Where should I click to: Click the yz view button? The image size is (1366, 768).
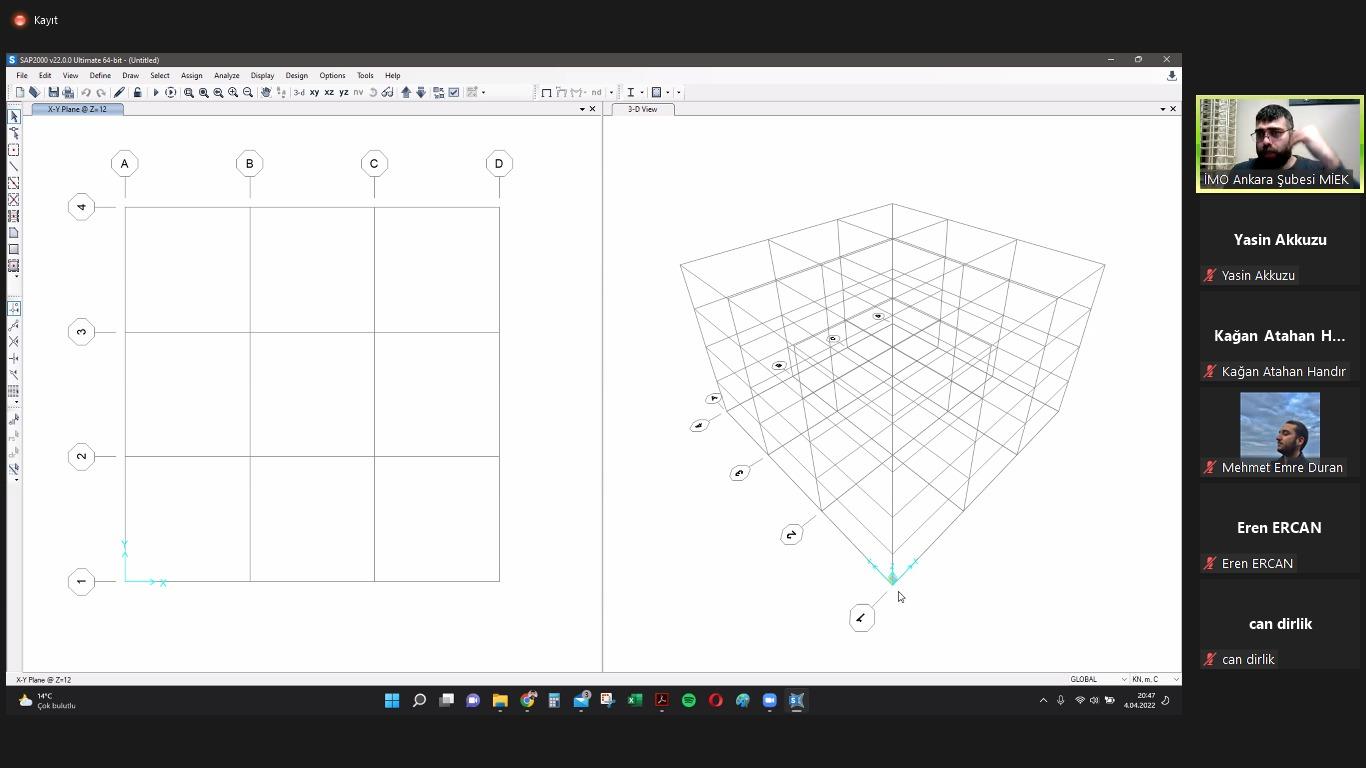(x=344, y=92)
